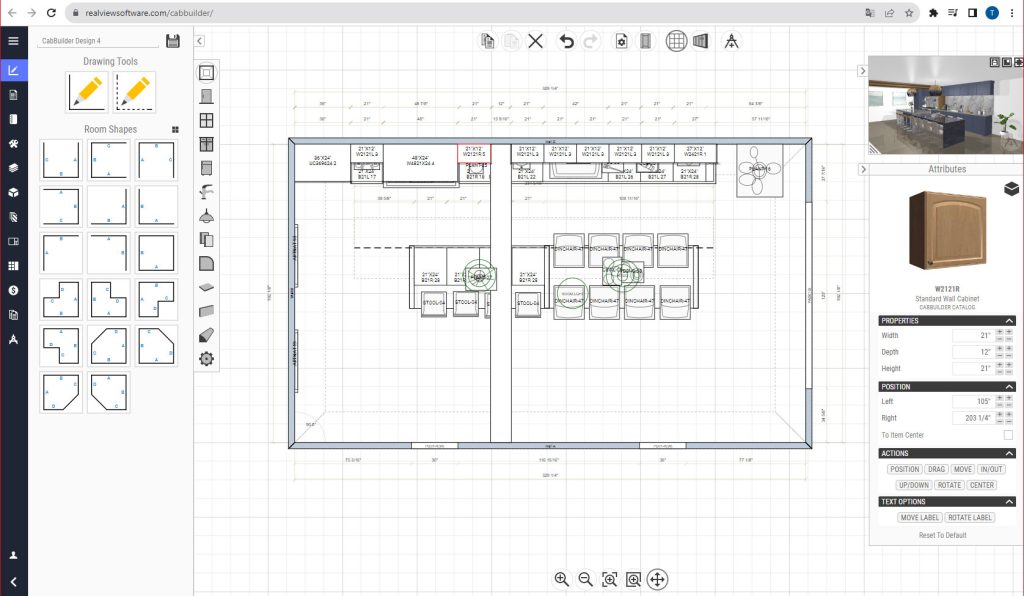Image resolution: width=1024 pixels, height=596 pixels.
Task: Zoom in with the plus magnifier
Action: coord(562,579)
